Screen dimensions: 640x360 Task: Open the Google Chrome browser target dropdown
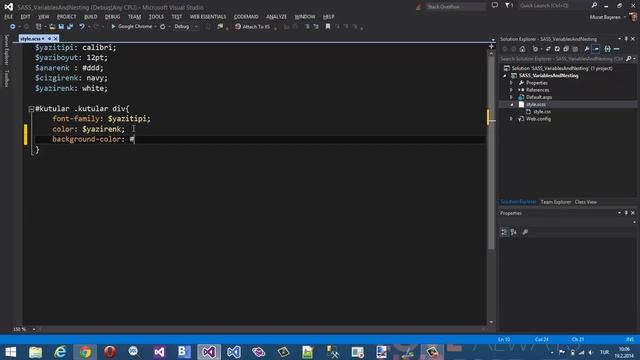tap(156, 27)
